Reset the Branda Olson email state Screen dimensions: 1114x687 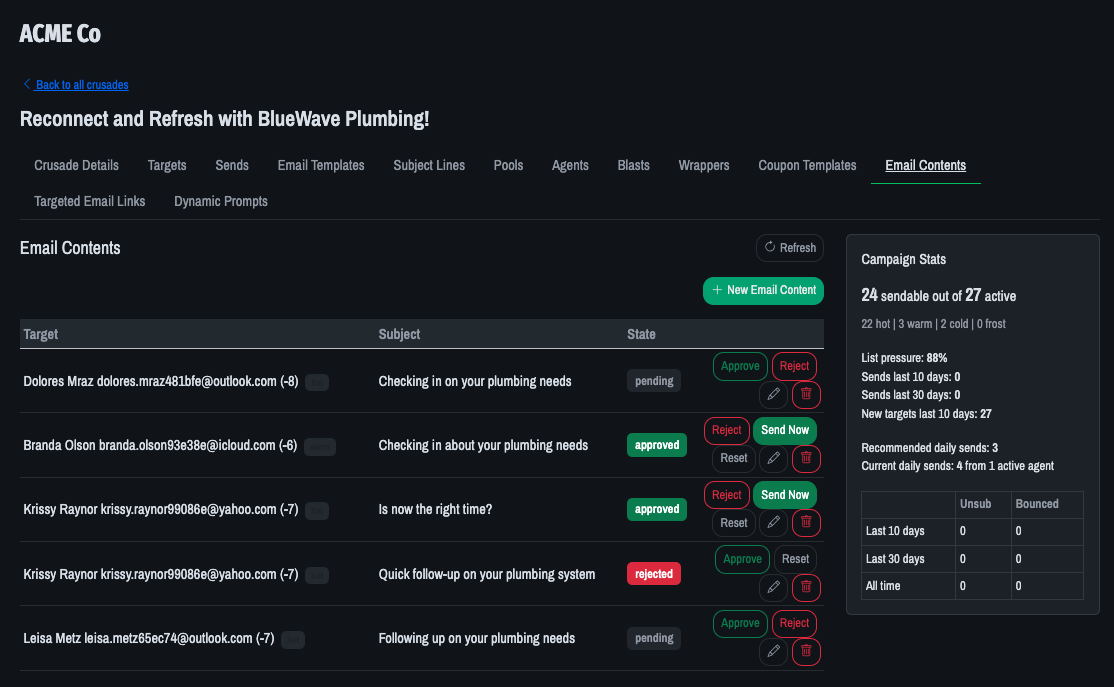tap(733, 458)
